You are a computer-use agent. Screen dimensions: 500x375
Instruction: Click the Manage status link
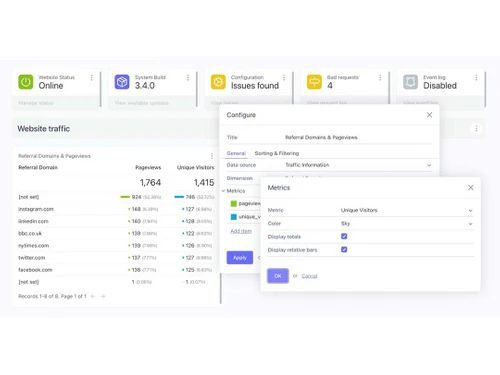[36, 103]
